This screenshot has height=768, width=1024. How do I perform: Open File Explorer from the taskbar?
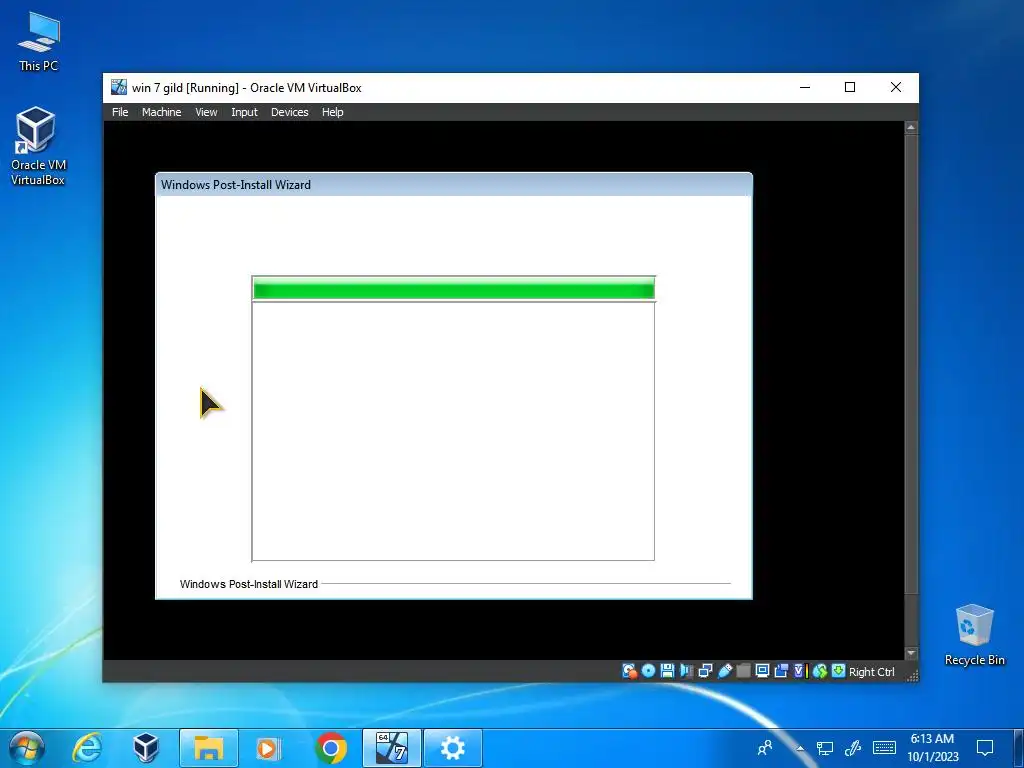coord(208,748)
